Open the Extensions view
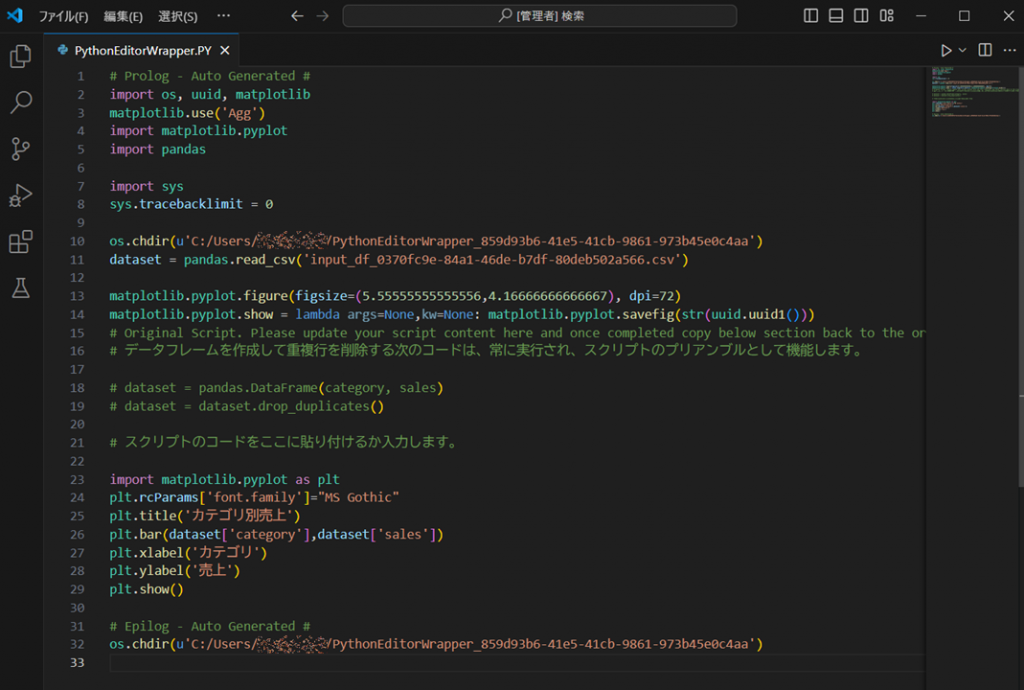The height and width of the screenshot is (690, 1024). 20,240
